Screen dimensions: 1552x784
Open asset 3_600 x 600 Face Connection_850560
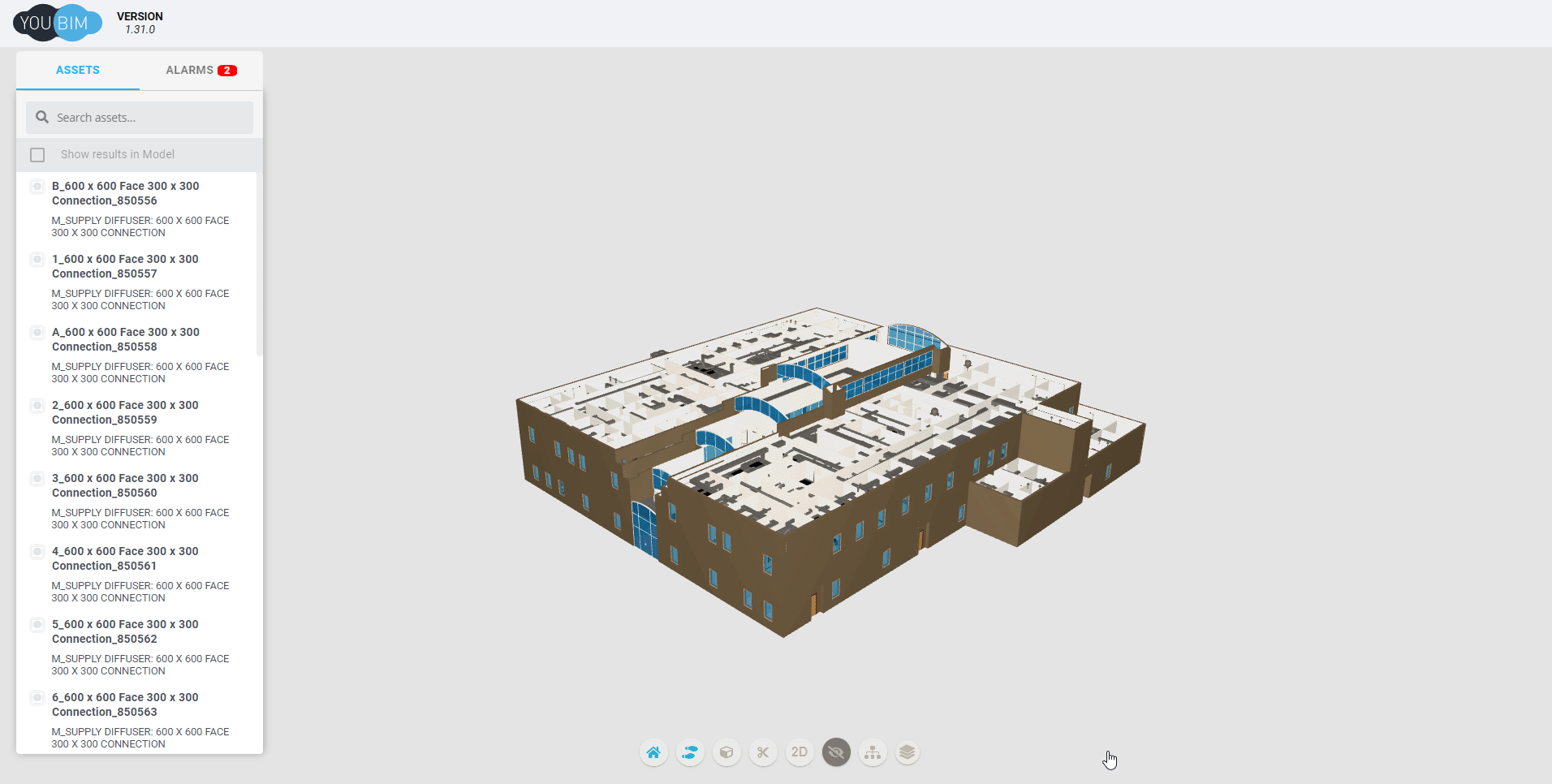pyautogui.click(x=125, y=485)
